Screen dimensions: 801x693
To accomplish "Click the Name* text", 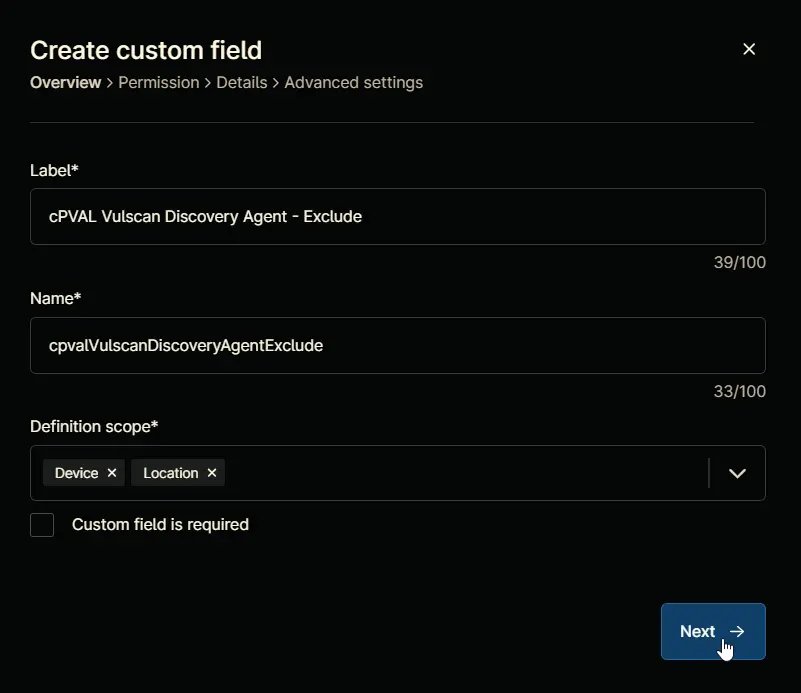I will (x=56, y=298).
